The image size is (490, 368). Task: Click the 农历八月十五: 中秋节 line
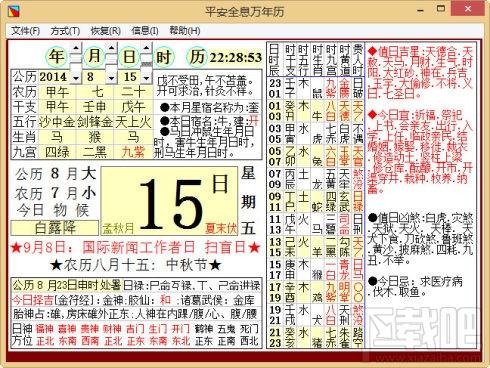click(135, 265)
